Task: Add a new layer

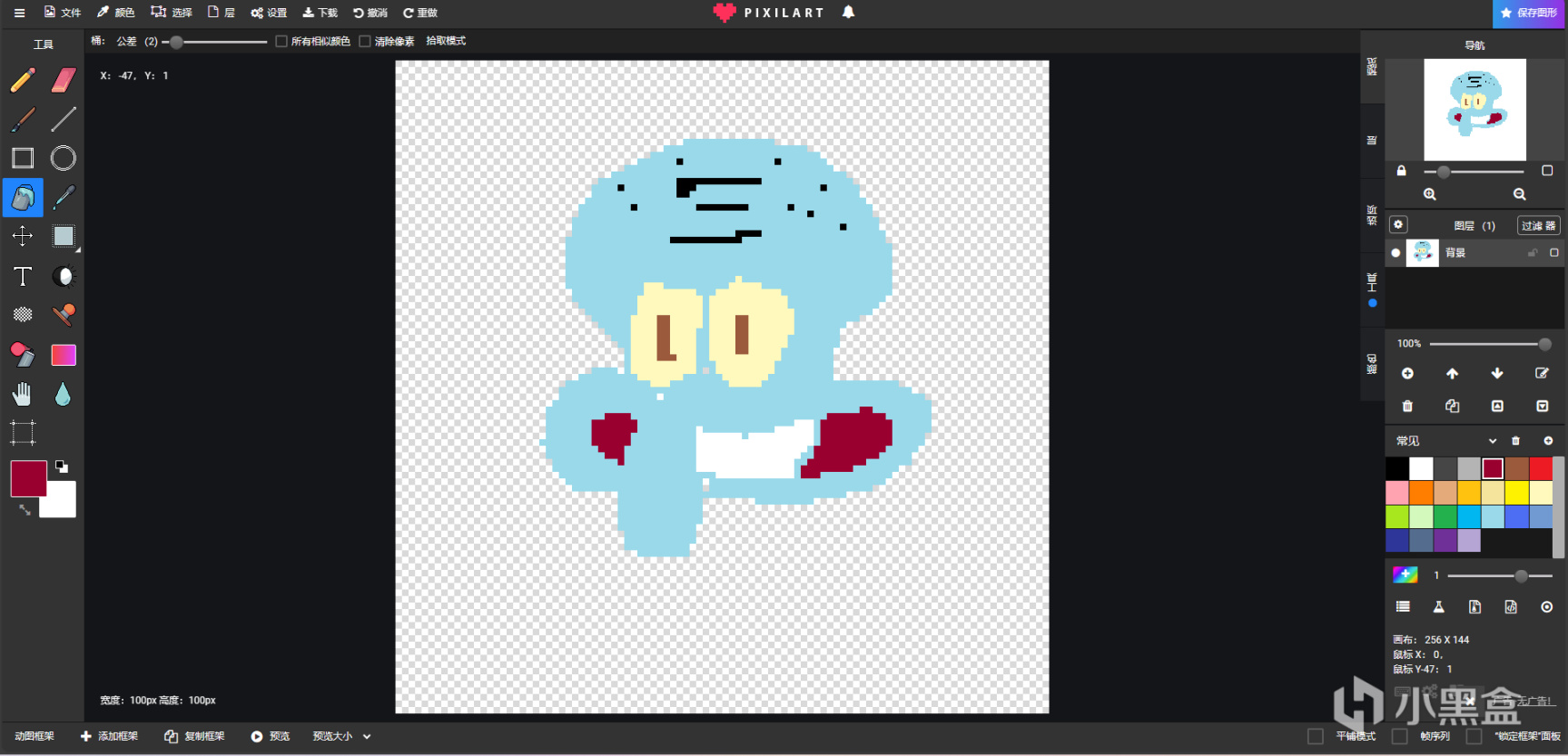Action: (x=1407, y=373)
